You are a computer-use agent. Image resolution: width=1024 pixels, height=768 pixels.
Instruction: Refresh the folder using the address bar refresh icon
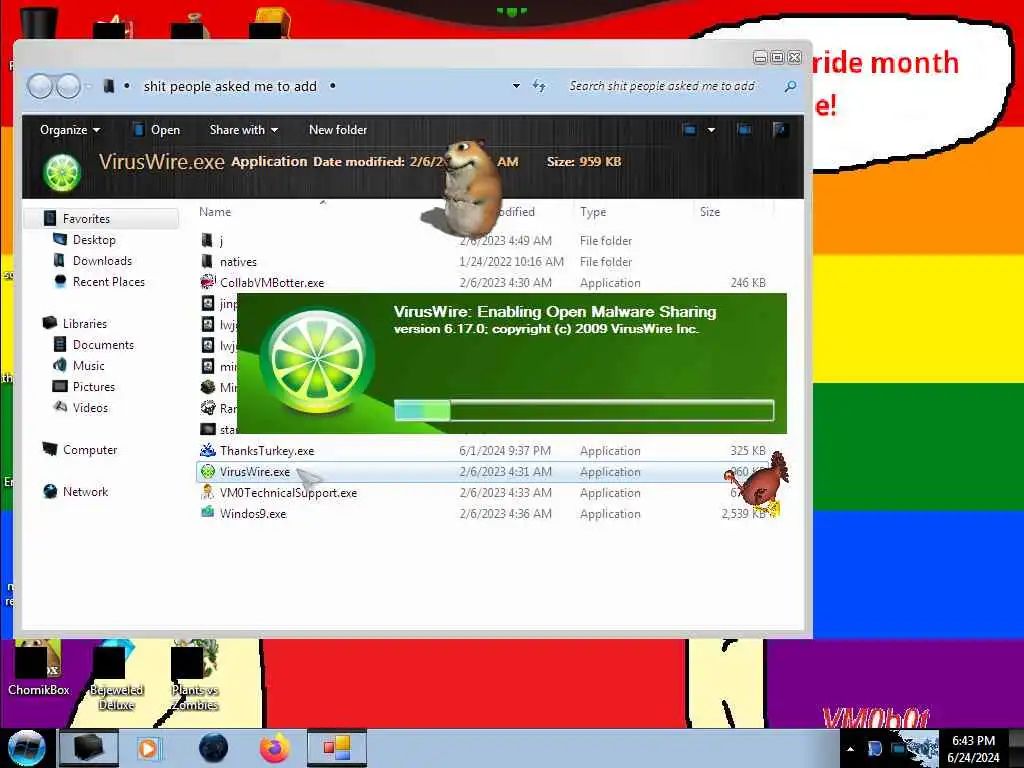tap(539, 86)
